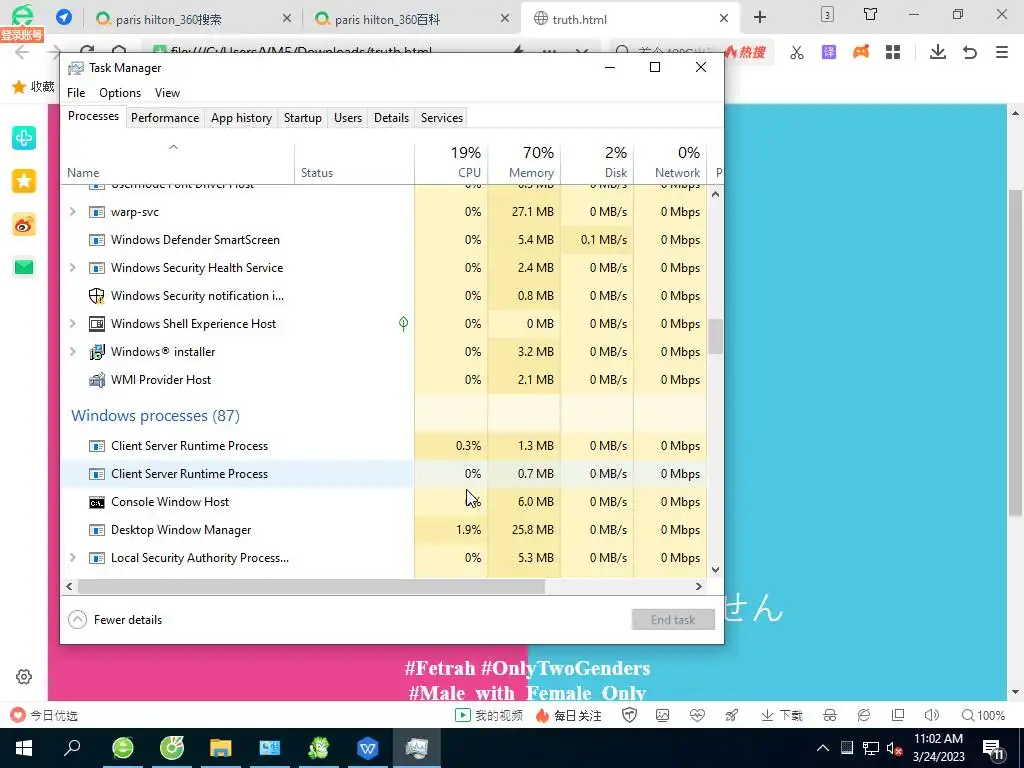The width and height of the screenshot is (1024, 768).
Task: Click the Windows Defender SmartScreen process icon
Action: coord(97,240)
